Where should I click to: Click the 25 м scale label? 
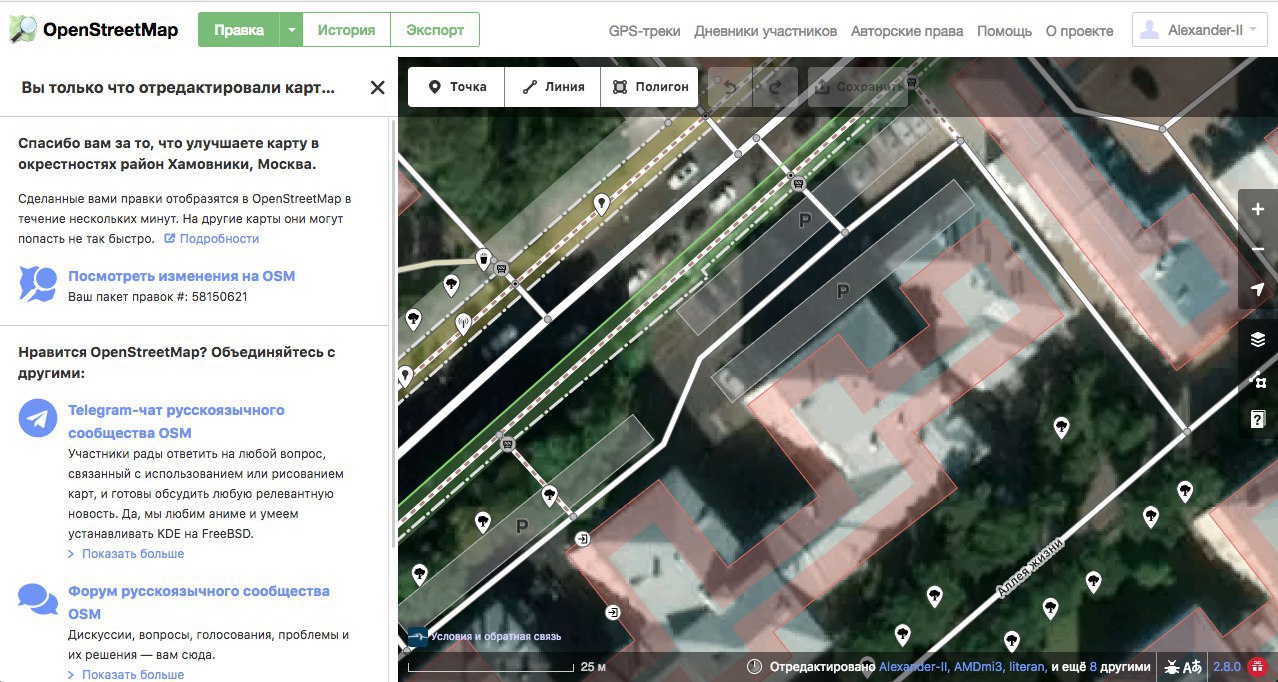click(x=594, y=667)
